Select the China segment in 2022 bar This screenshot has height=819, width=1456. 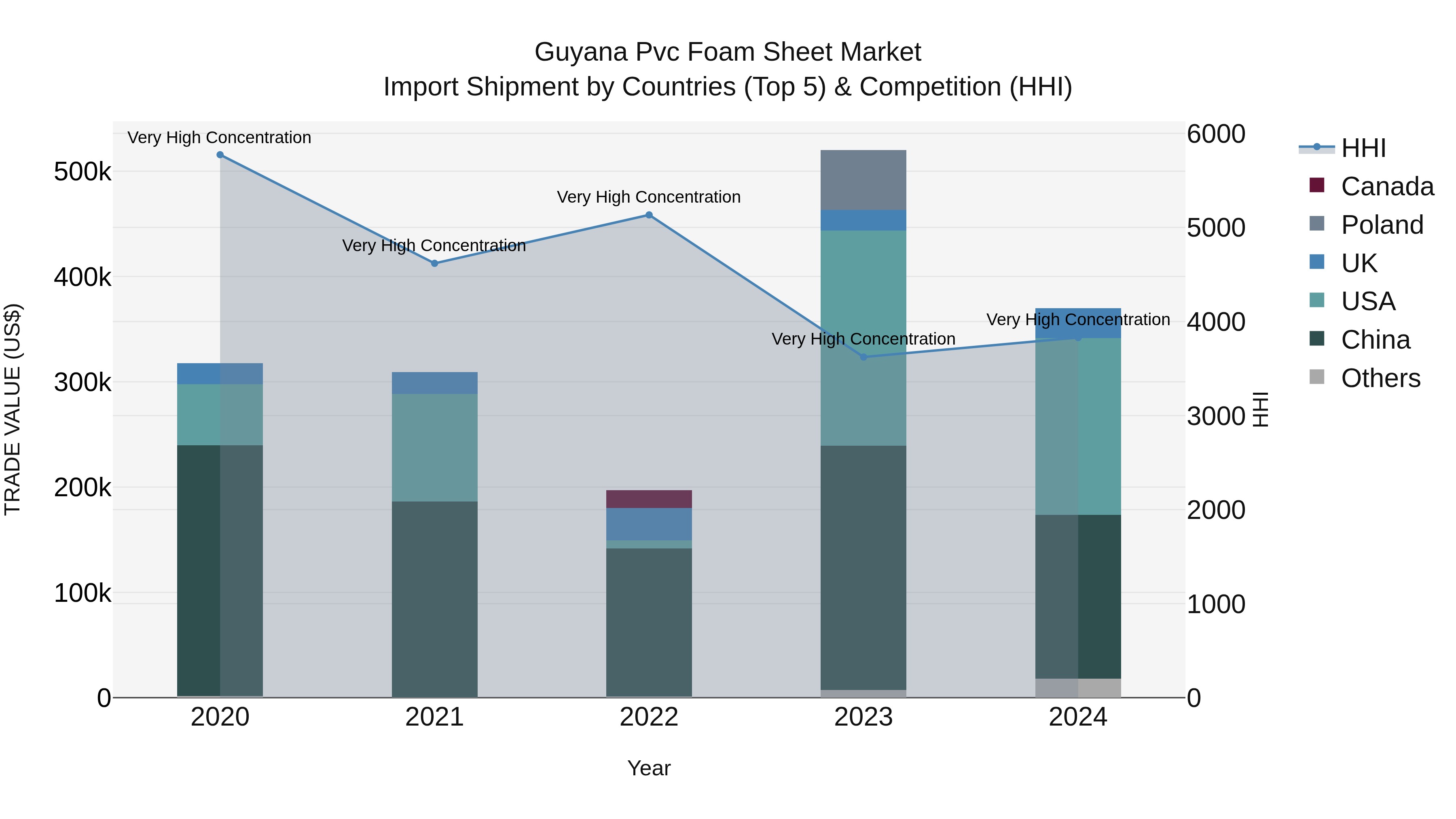649,622
